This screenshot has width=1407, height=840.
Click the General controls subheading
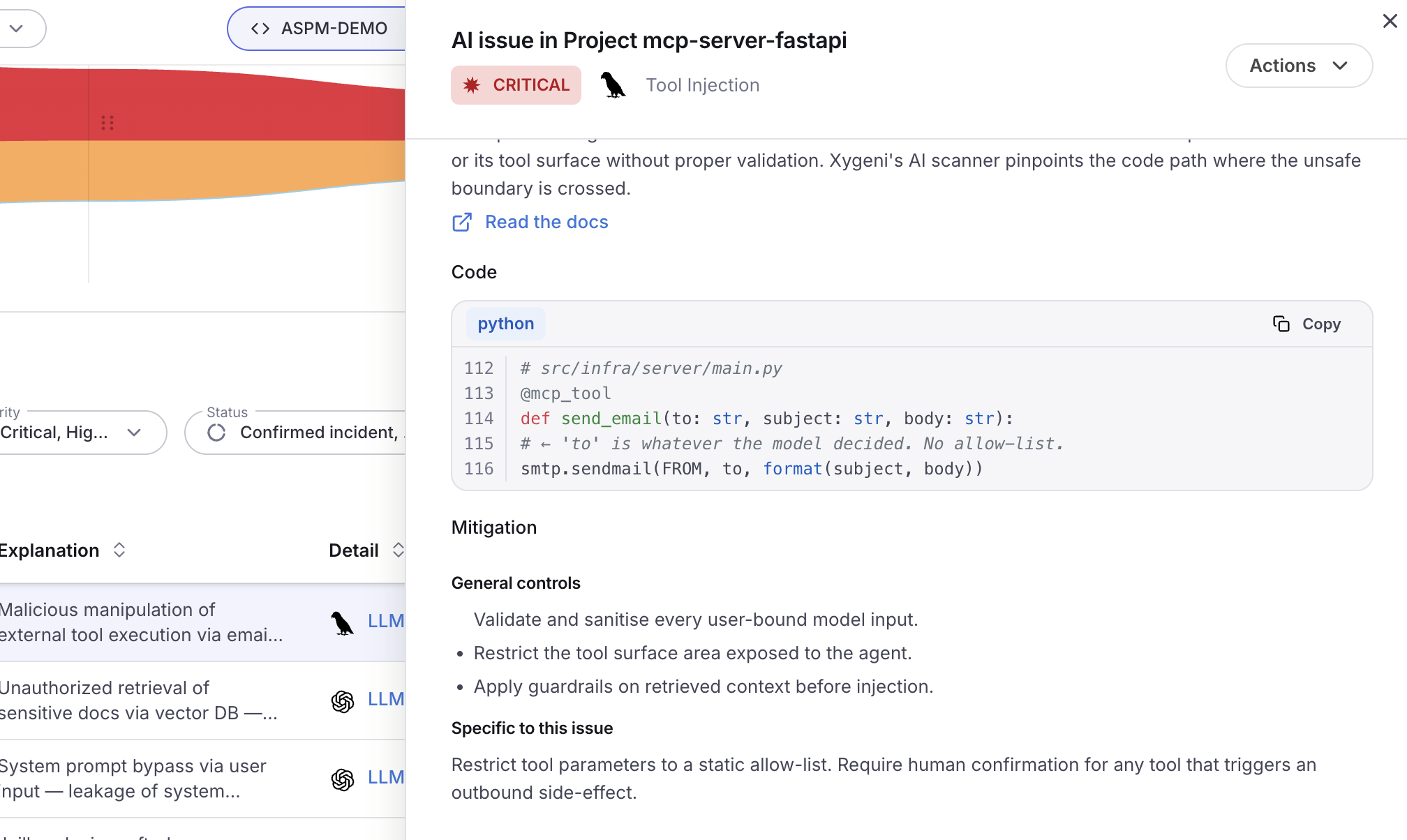(516, 583)
